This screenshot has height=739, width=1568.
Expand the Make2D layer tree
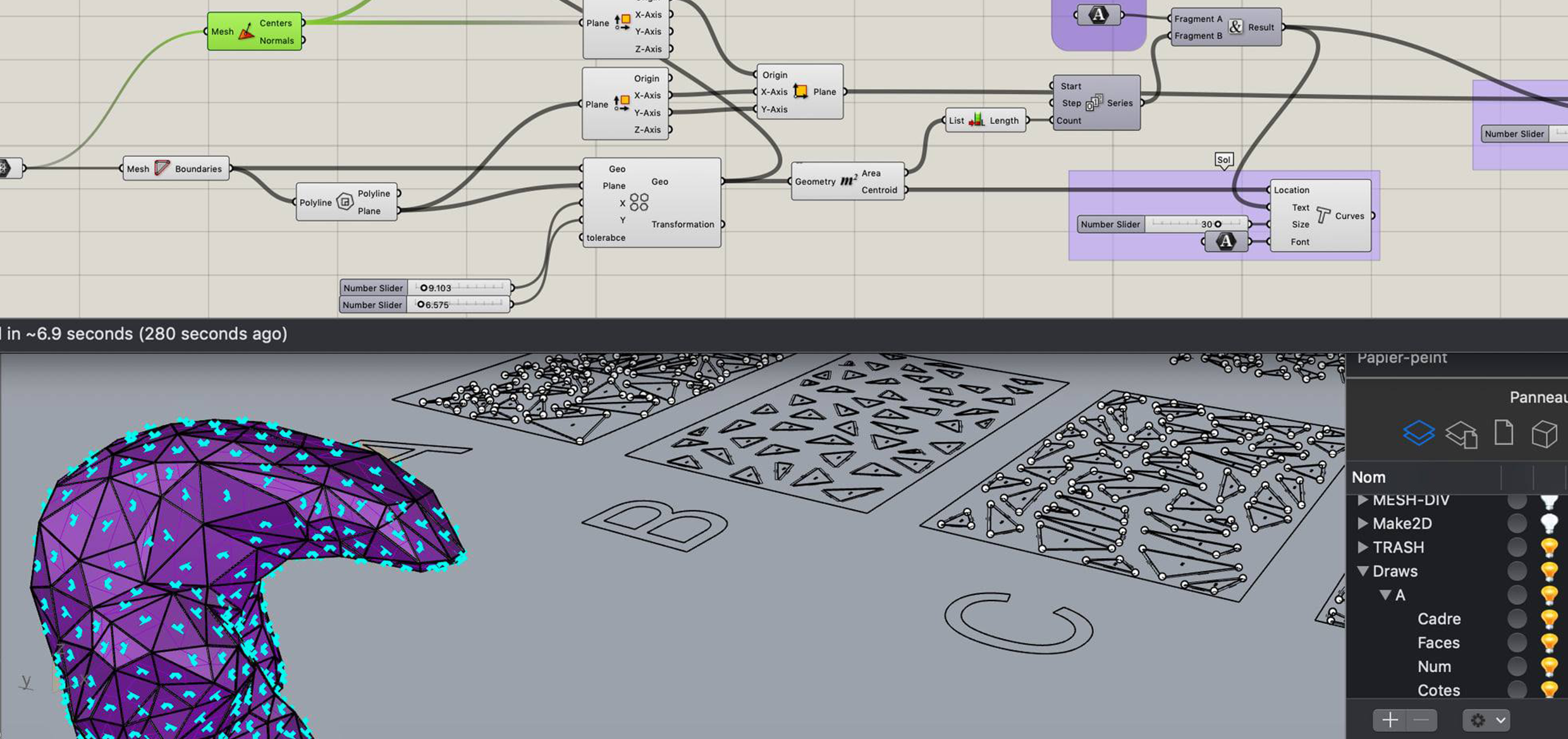point(1363,523)
